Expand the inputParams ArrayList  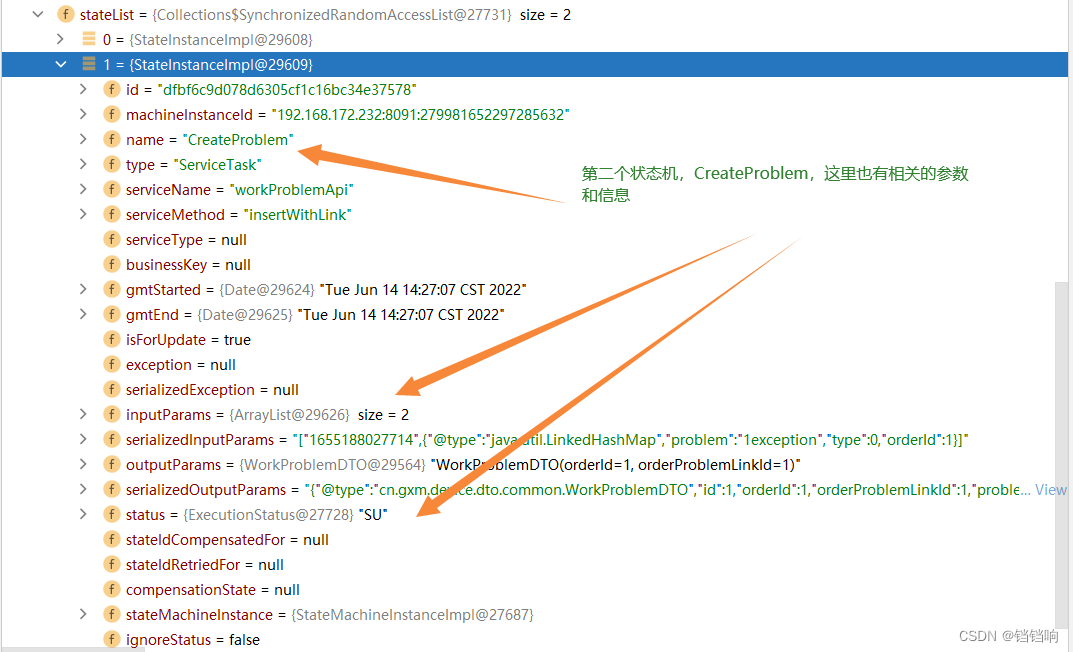pos(83,414)
